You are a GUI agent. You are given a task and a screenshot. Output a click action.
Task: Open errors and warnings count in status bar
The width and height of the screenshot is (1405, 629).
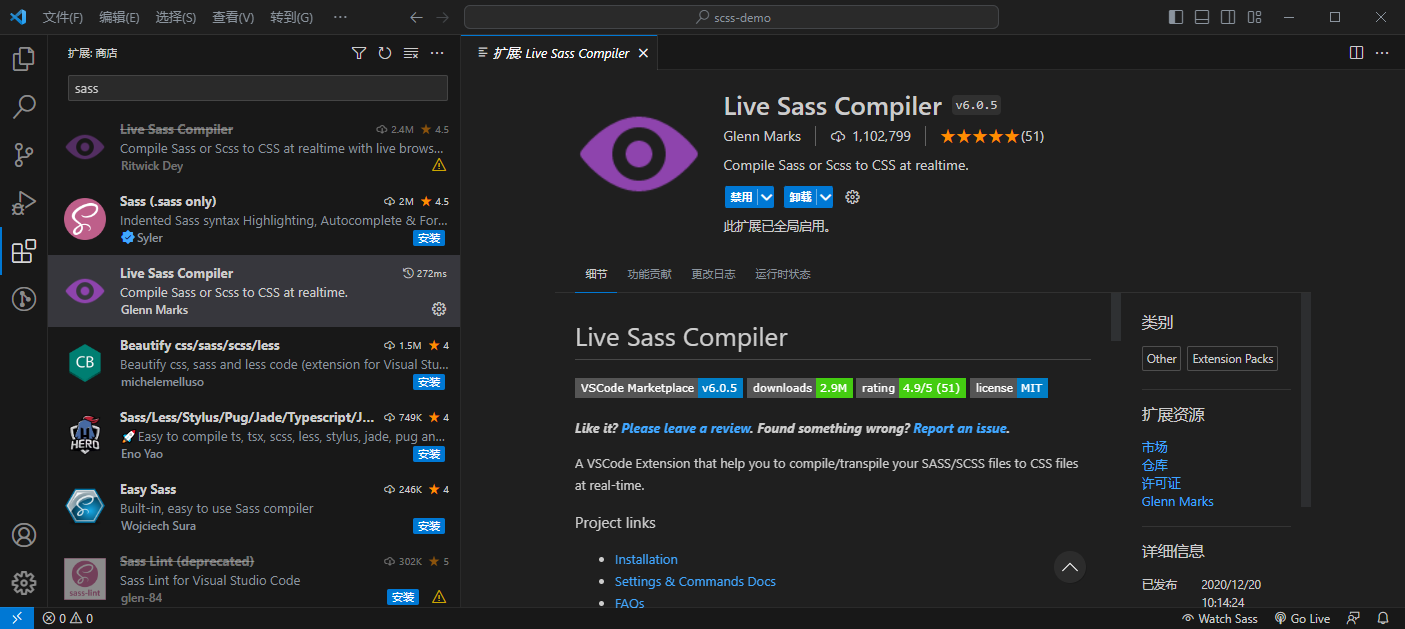click(x=68, y=618)
